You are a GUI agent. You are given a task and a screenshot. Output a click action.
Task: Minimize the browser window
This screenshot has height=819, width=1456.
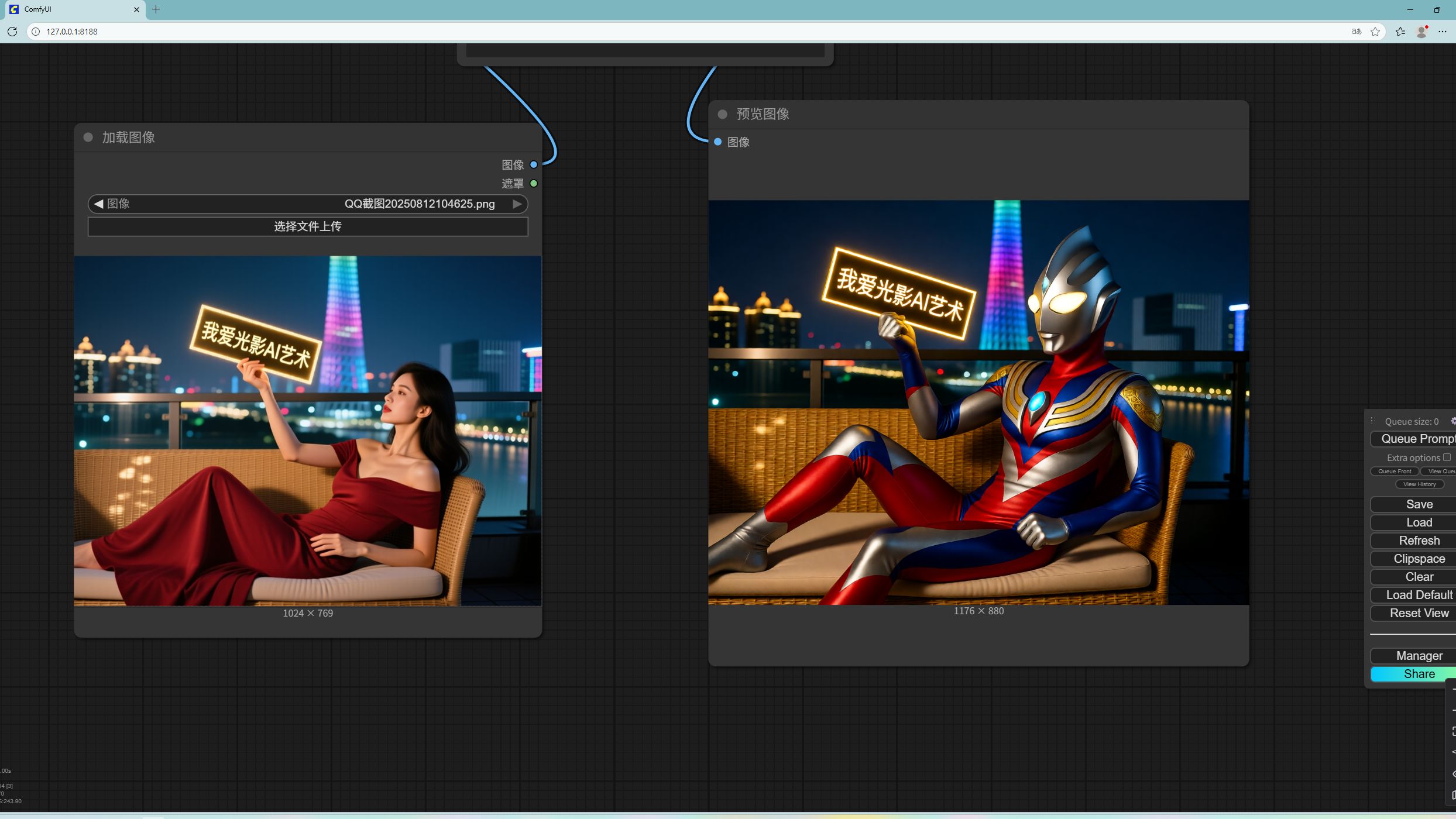click(1410, 9)
